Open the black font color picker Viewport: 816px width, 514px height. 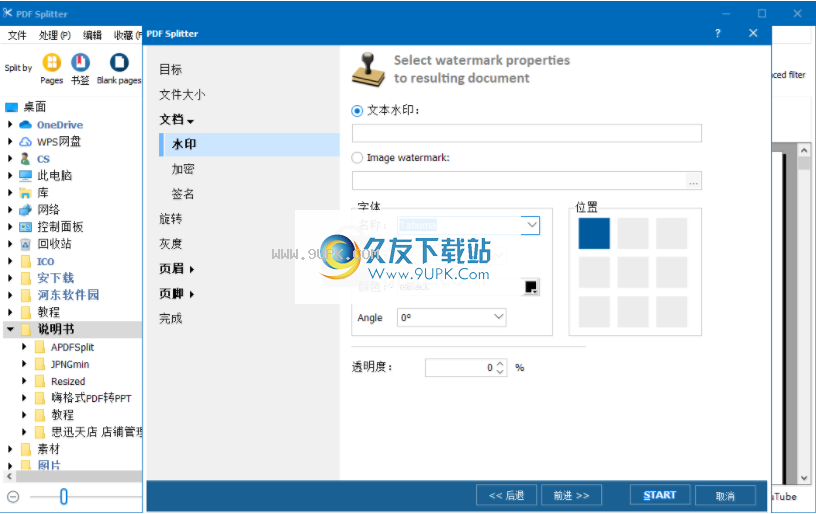(x=531, y=287)
